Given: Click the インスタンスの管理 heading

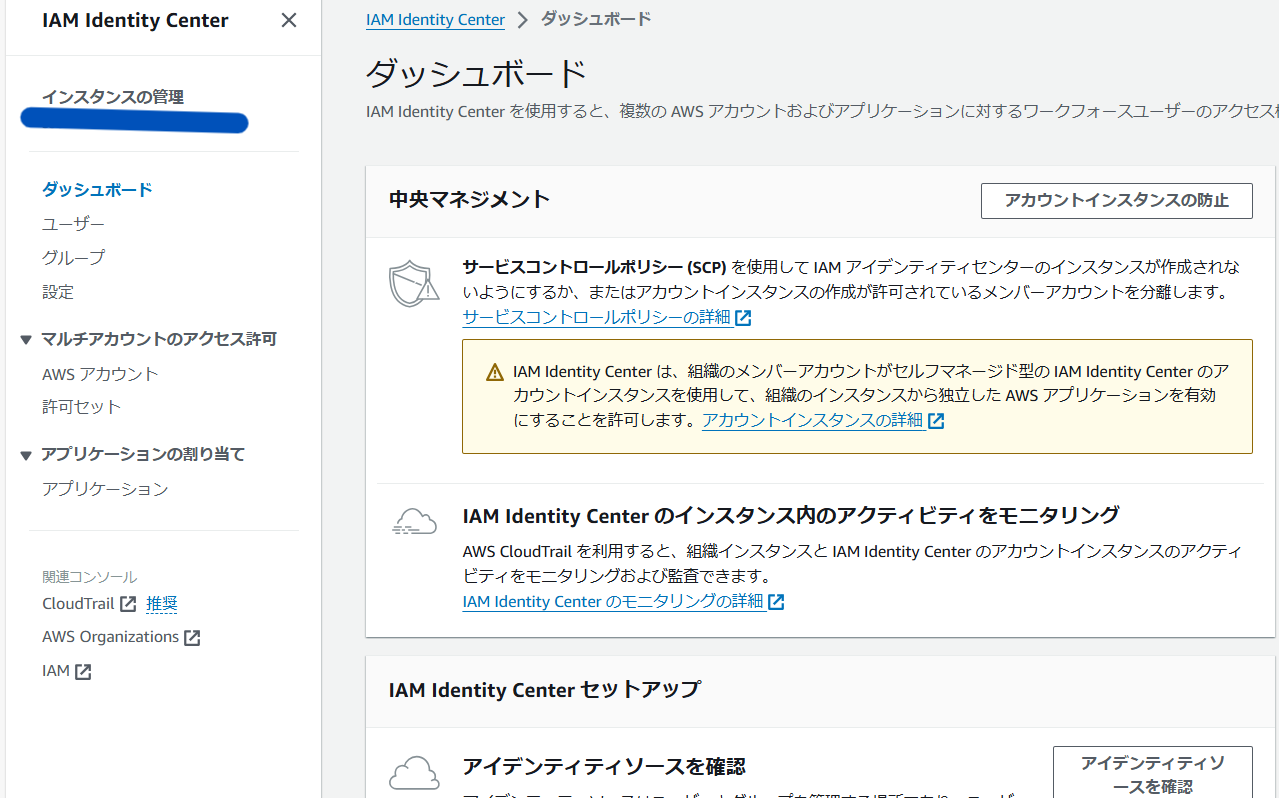Looking at the screenshot, I should click(x=113, y=97).
